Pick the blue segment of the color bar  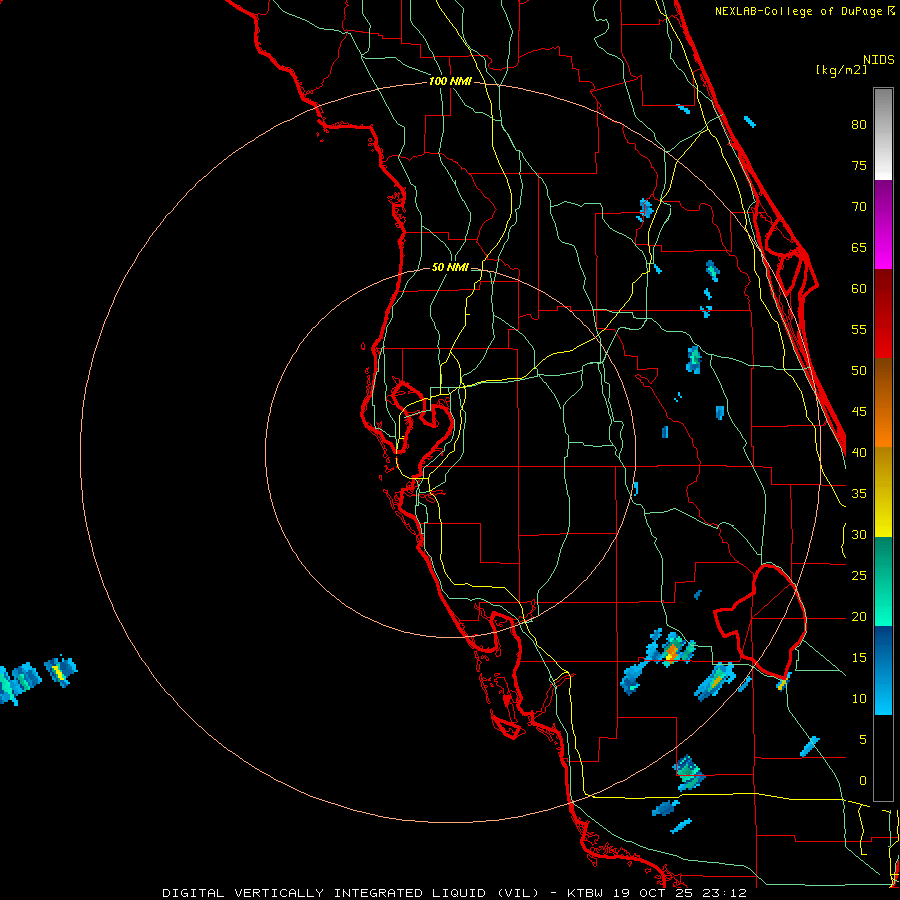click(x=883, y=670)
